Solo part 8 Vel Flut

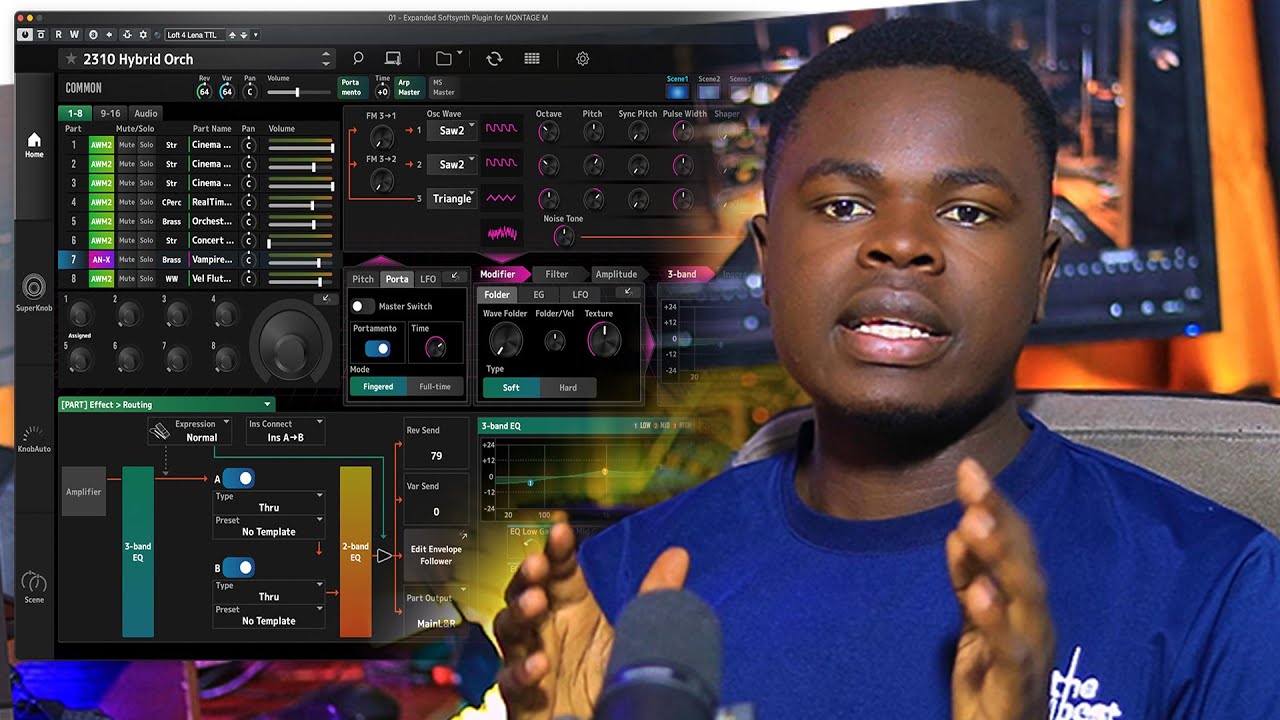click(x=146, y=279)
